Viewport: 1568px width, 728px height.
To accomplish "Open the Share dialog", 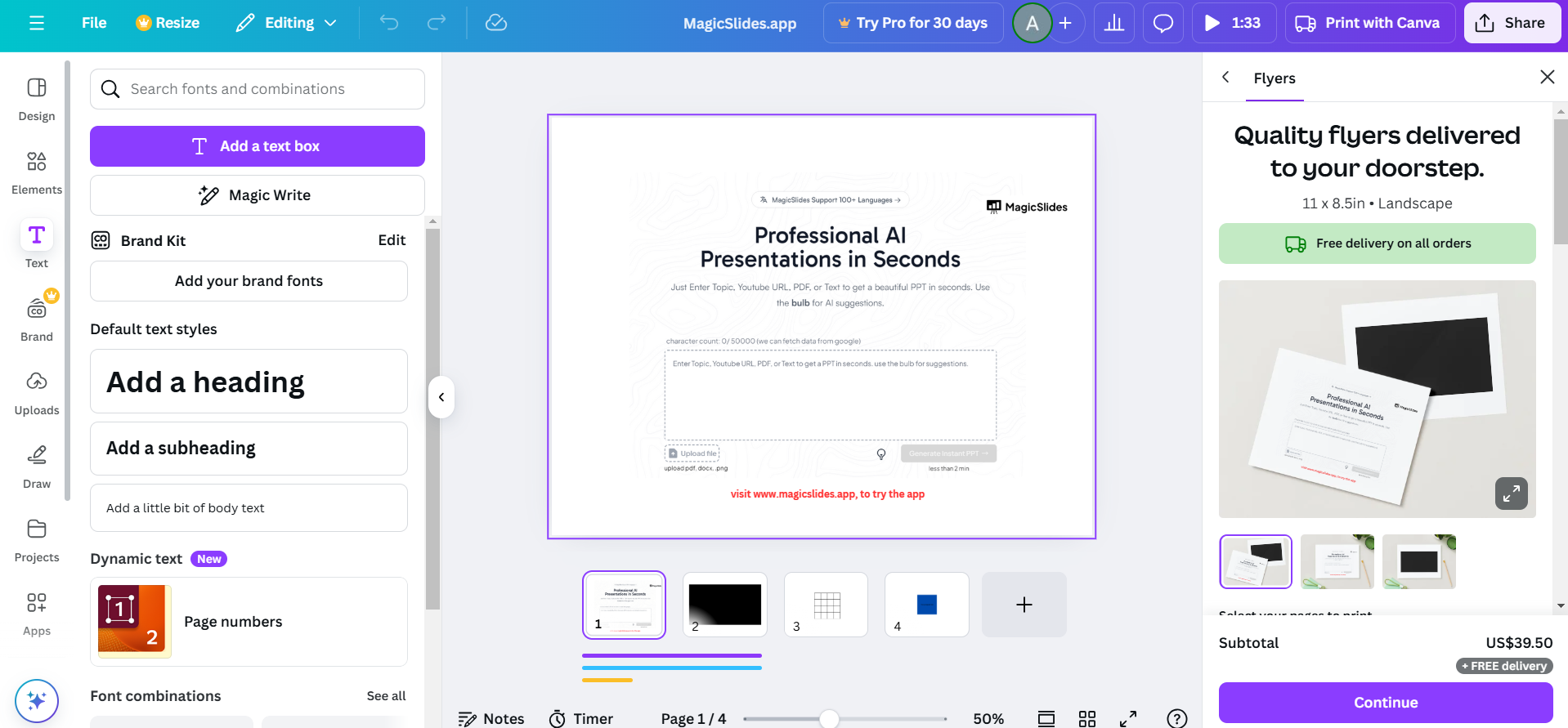I will [1512, 23].
